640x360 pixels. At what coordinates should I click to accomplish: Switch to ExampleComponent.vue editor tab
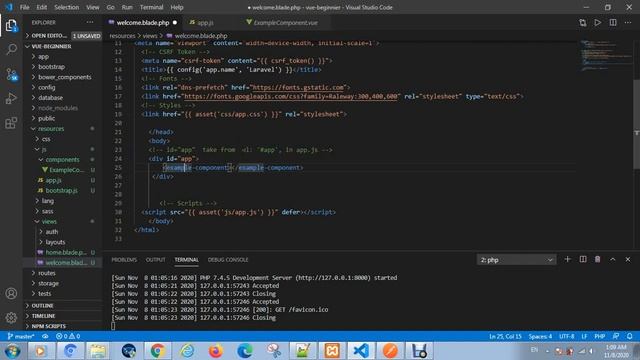click(x=285, y=23)
